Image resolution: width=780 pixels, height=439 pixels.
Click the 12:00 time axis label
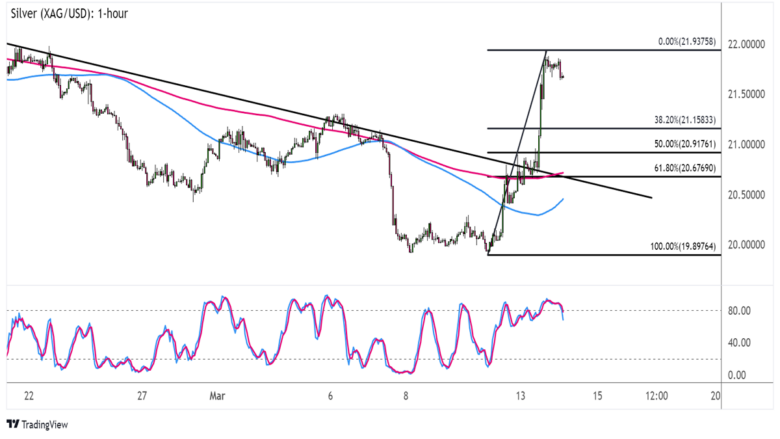point(654,396)
